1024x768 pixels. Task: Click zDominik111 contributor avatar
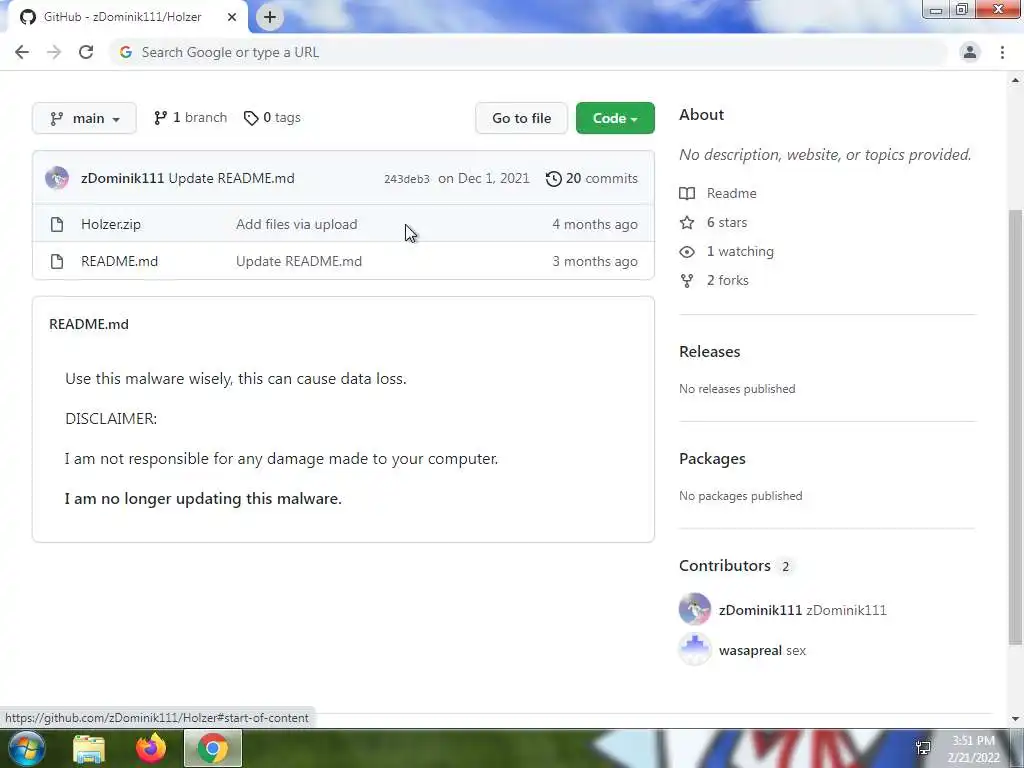pos(694,609)
